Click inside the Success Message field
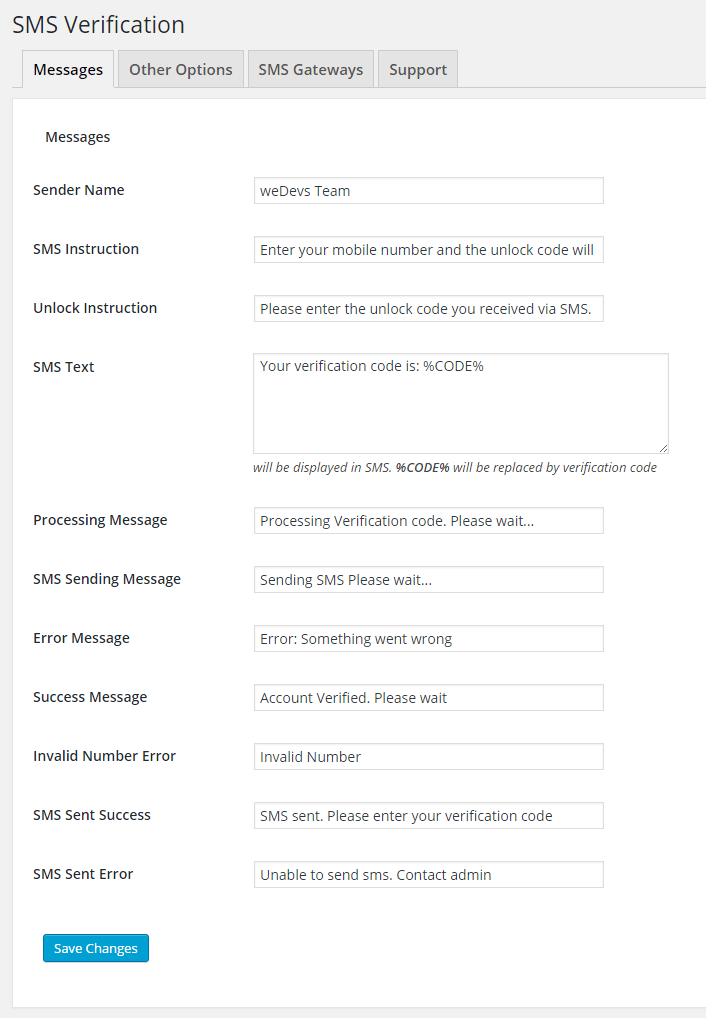This screenshot has height=1018, width=706. [x=428, y=697]
